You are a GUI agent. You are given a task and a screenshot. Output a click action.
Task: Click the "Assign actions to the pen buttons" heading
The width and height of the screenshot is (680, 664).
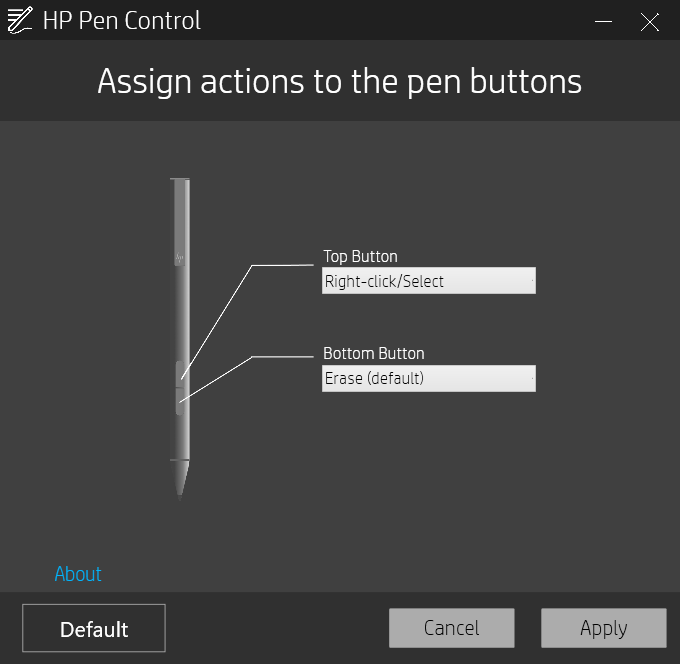[339, 82]
